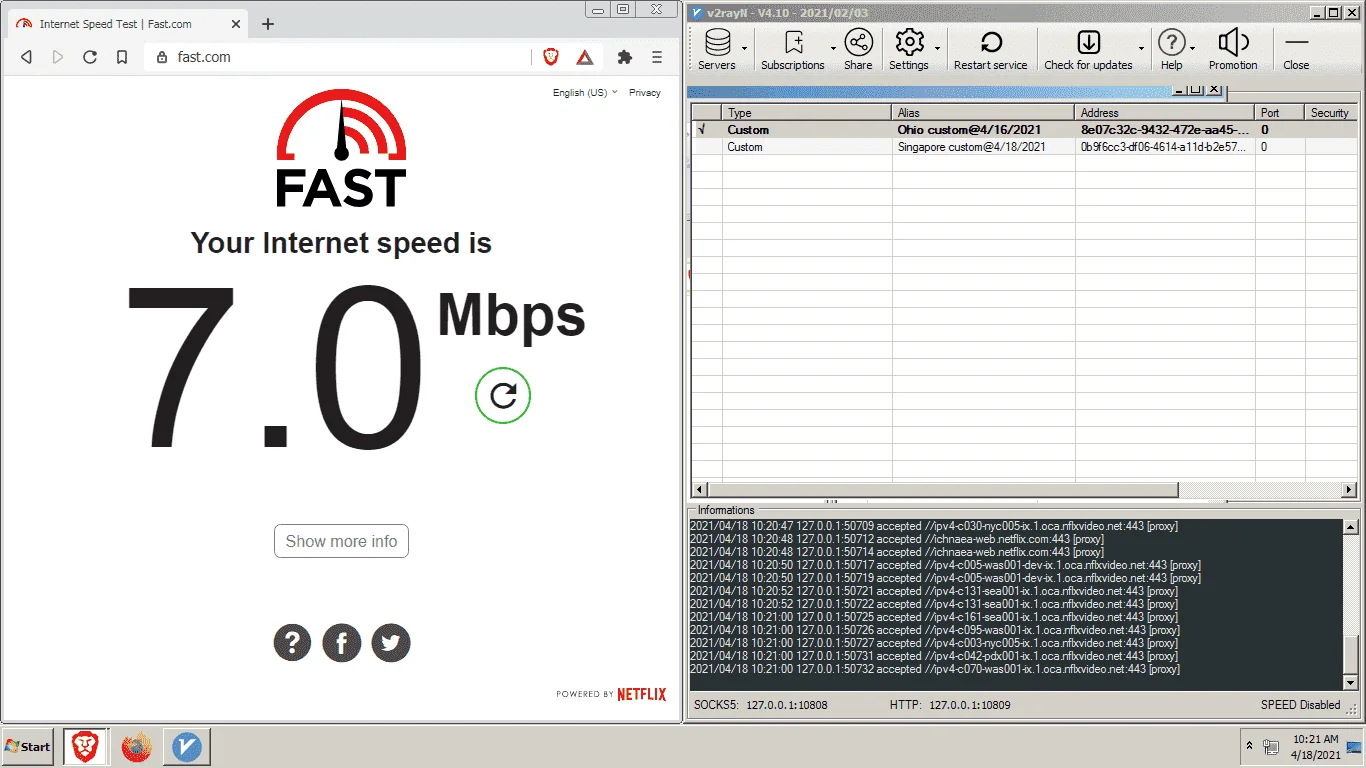Open the Windows Start button
Image resolution: width=1366 pixels, height=768 pixels.
28,746
